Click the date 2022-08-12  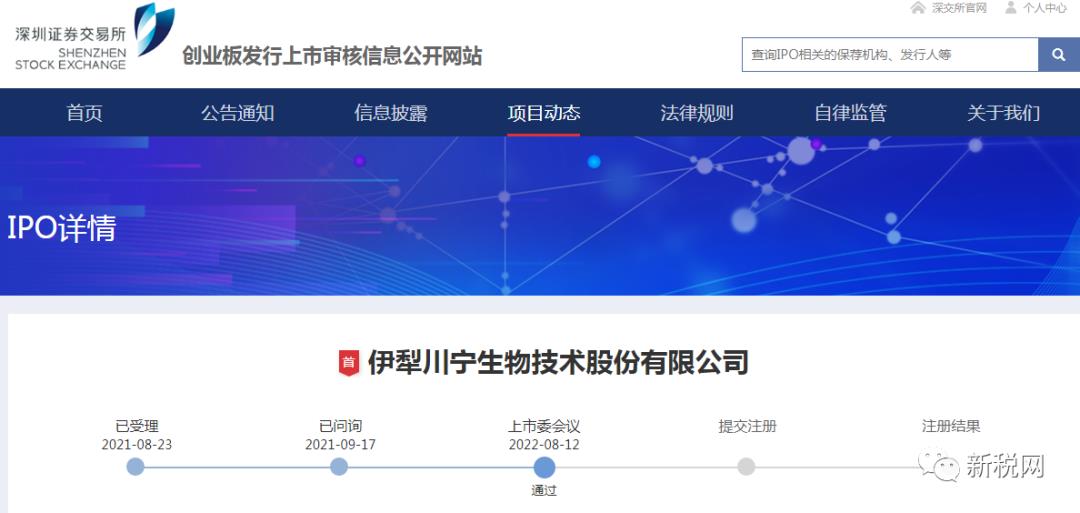[x=544, y=445]
